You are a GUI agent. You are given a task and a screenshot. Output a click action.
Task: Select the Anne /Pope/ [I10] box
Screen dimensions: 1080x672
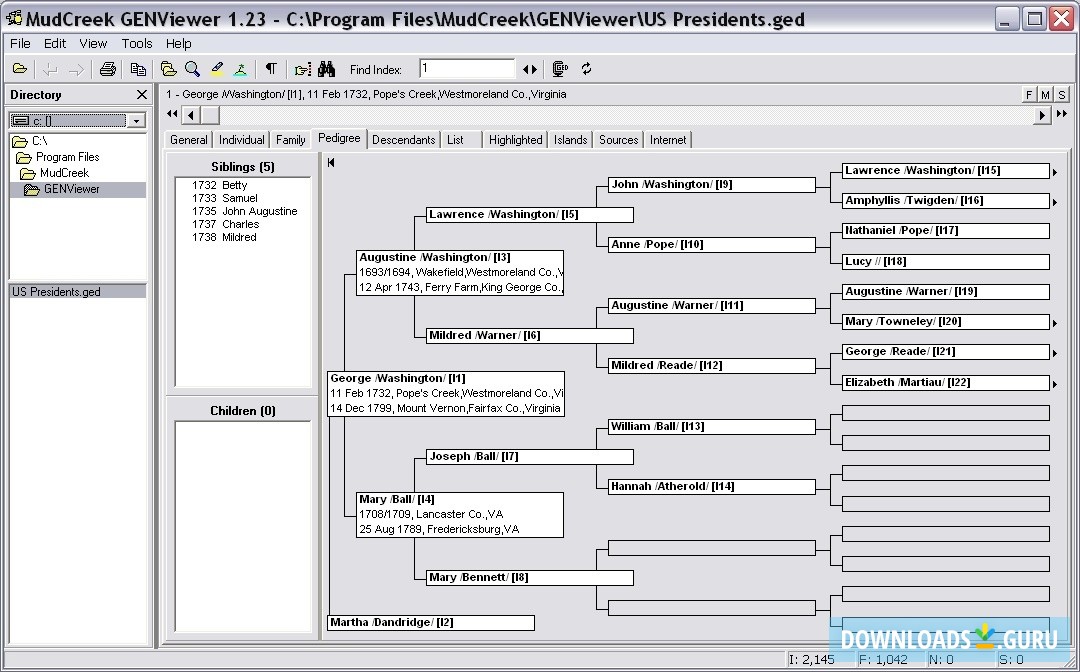pyautogui.click(x=712, y=244)
